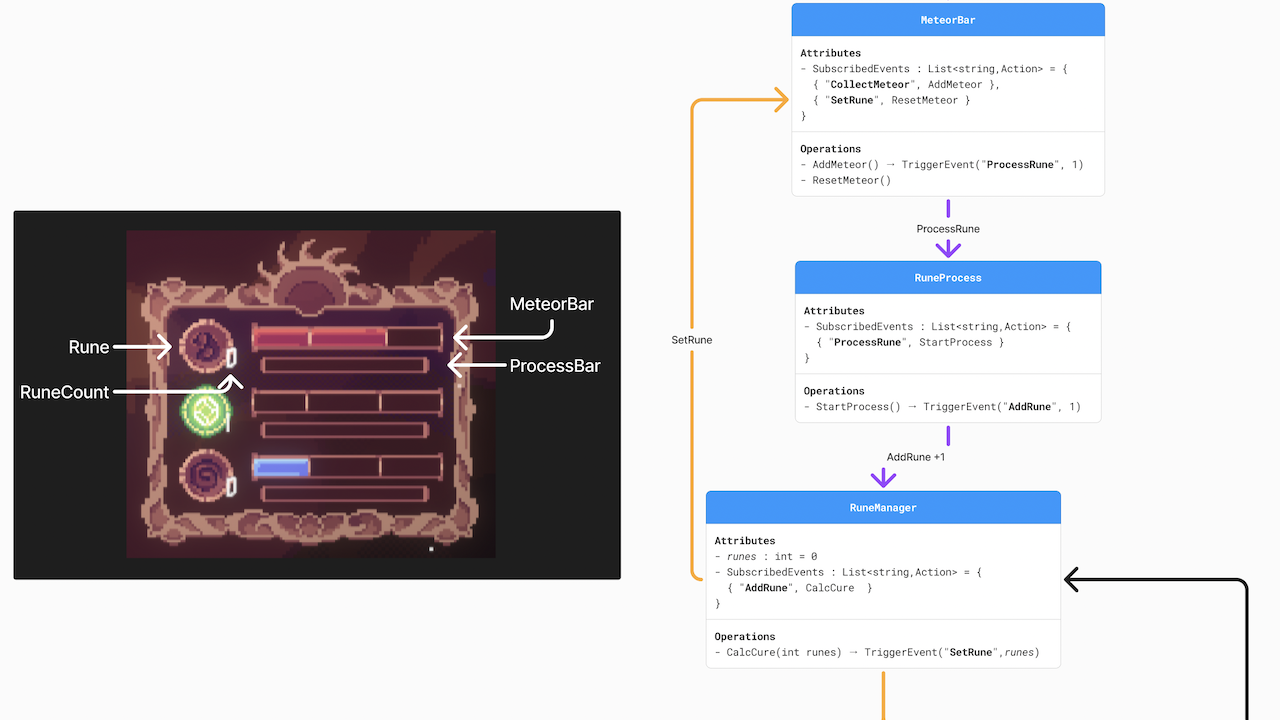Click the black arrowhead pointing to RuneManager
This screenshot has height=720, width=1280.
click(x=1073, y=580)
